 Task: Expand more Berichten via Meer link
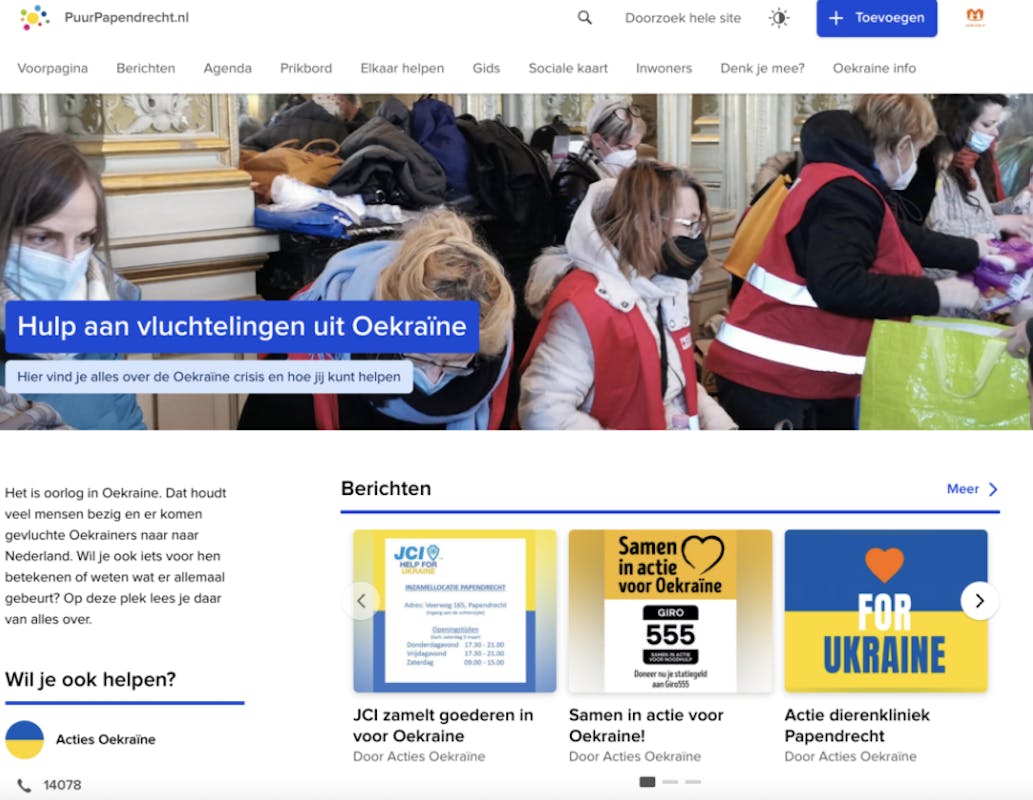click(972, 489)
